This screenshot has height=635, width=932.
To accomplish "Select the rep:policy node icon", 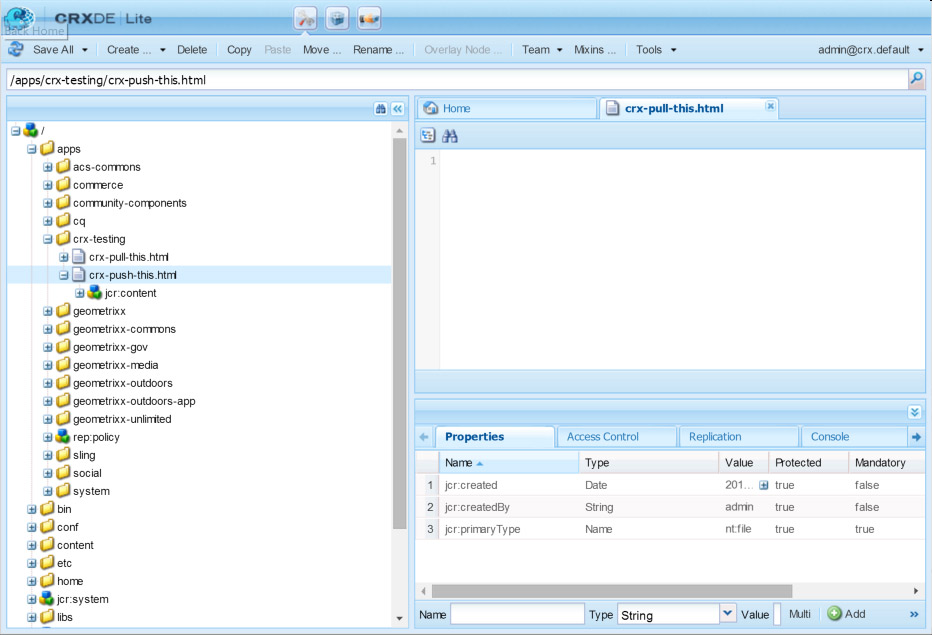I will click(x=62, y=436).
